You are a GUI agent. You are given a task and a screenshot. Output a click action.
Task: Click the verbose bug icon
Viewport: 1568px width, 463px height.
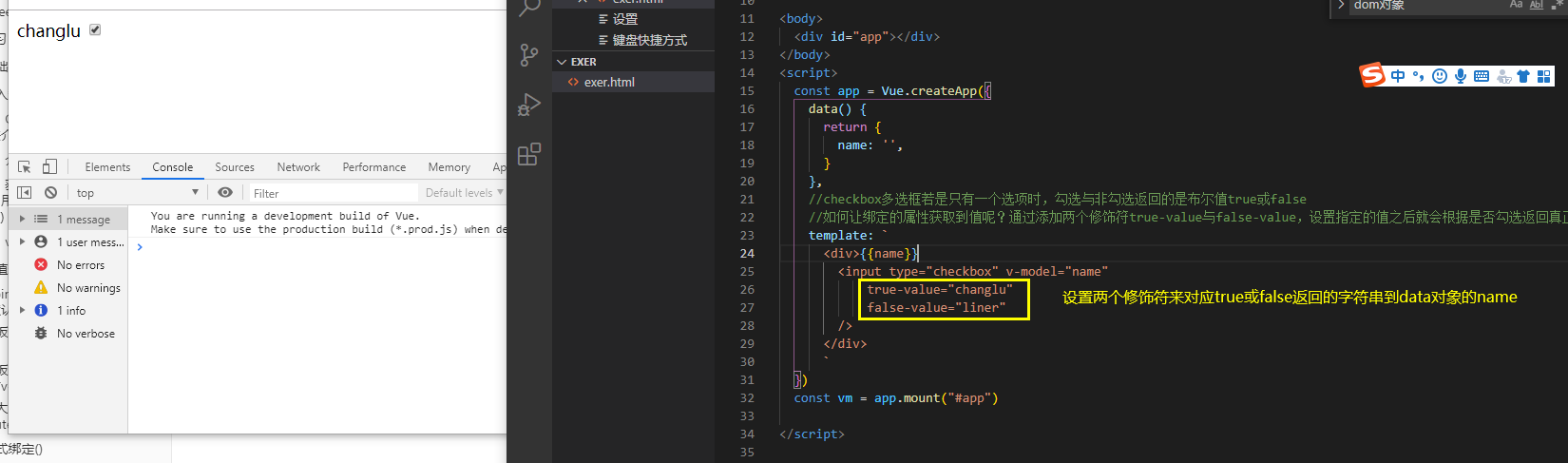pyautogui.click(x=41, y=333)
